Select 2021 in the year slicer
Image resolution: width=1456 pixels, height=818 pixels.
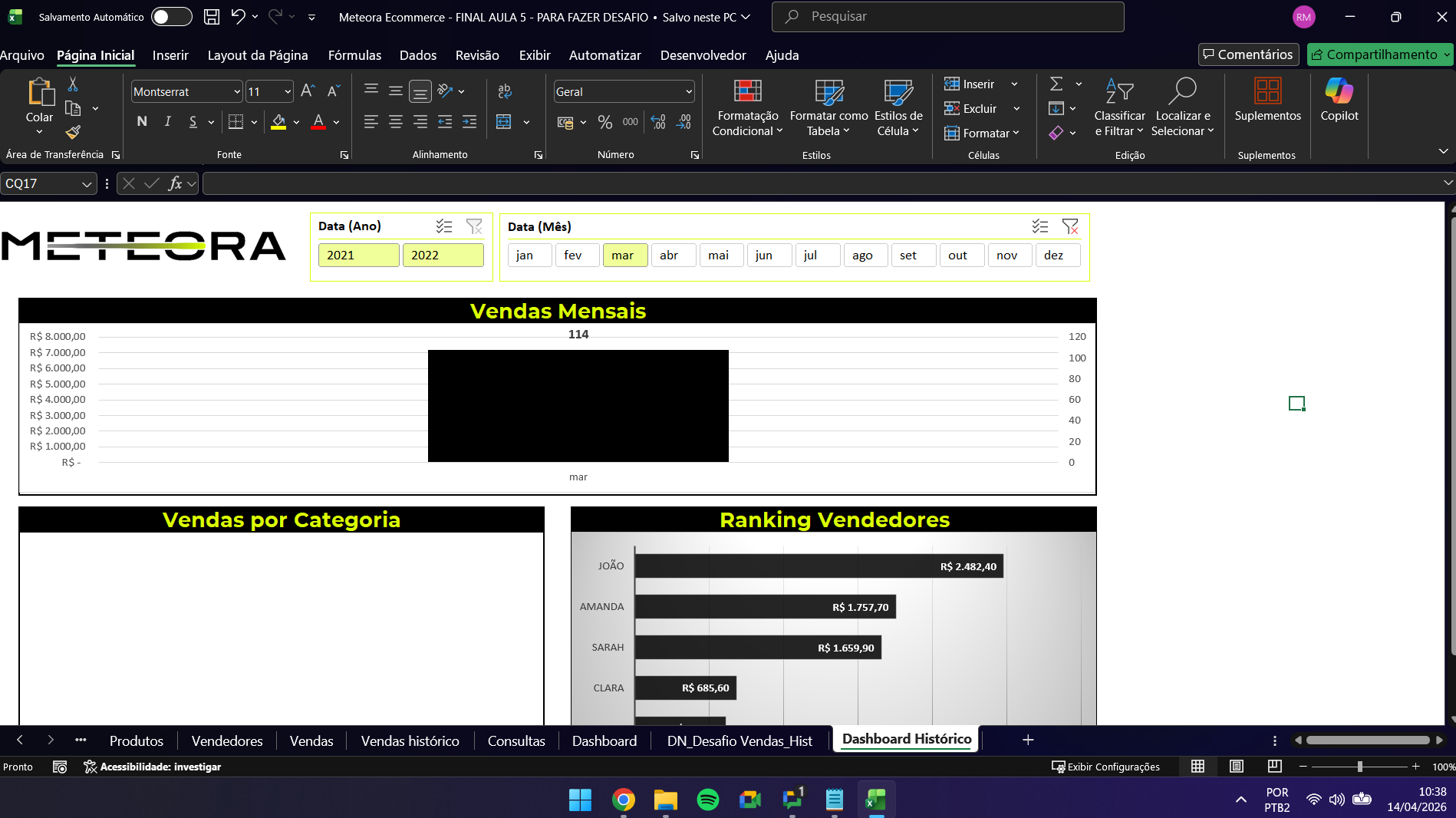click(359, 256)
